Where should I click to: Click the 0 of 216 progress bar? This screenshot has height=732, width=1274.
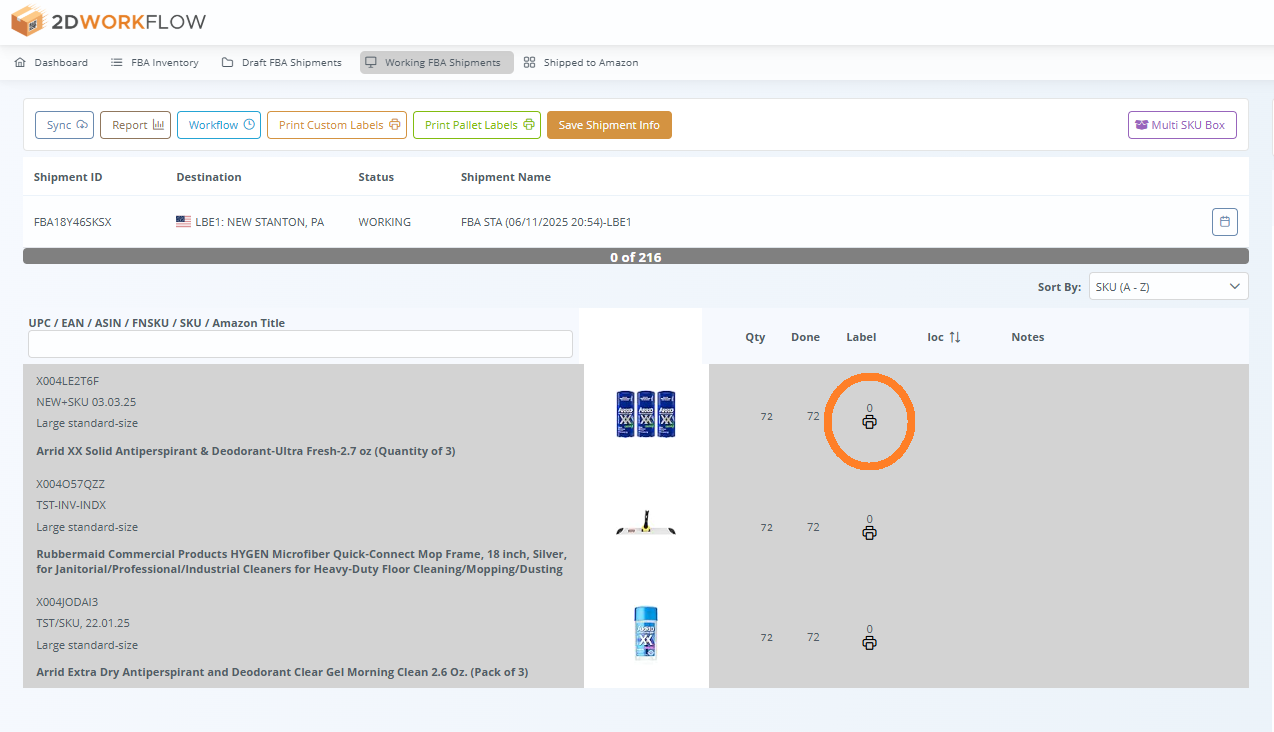pos(636,257)
